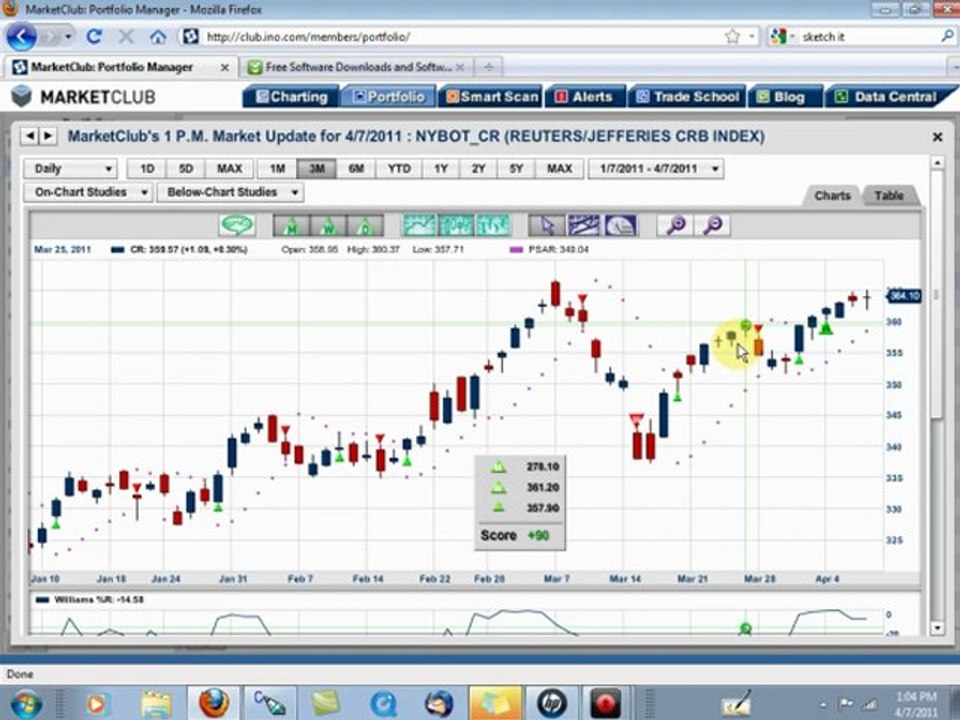Reload the page with refresh icon
This screenshot has height=720, width=960.
[x=94, y=37]
